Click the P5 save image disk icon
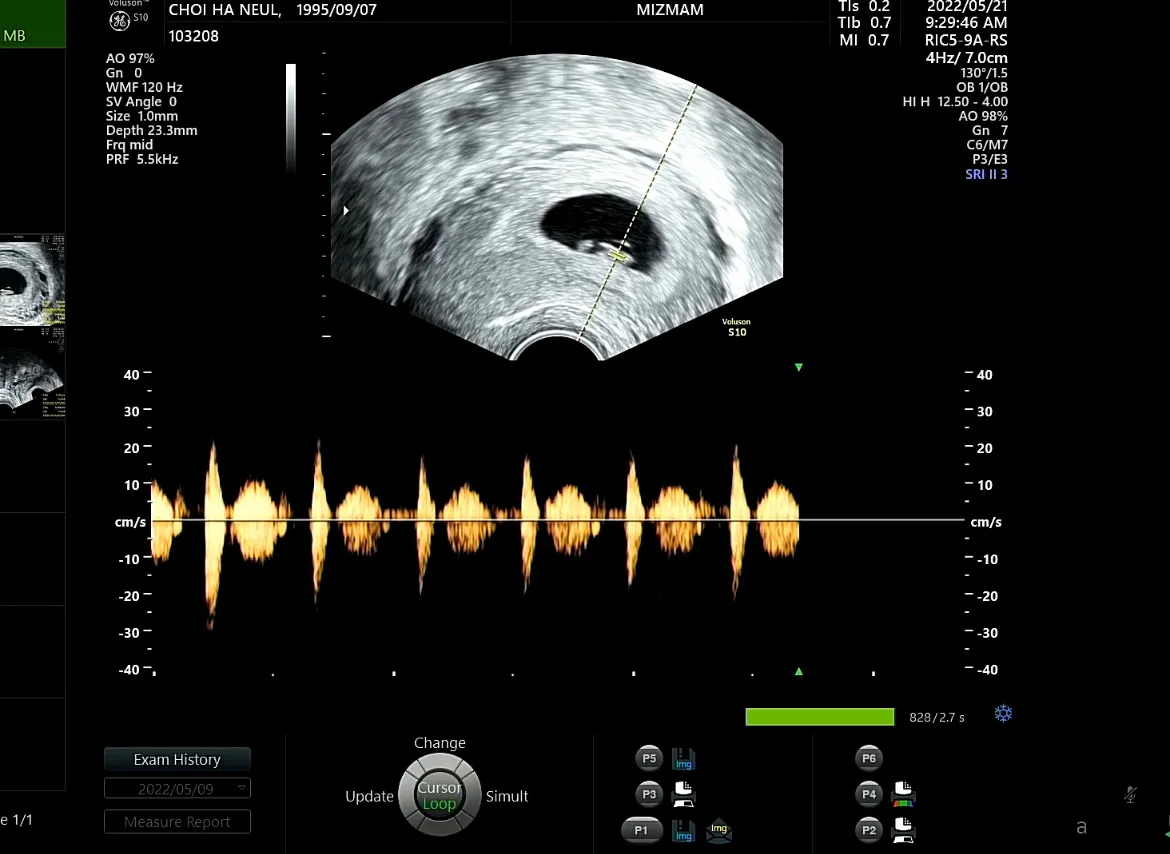The height and width of the screenshot is (854, 1170). click(683, 759)
